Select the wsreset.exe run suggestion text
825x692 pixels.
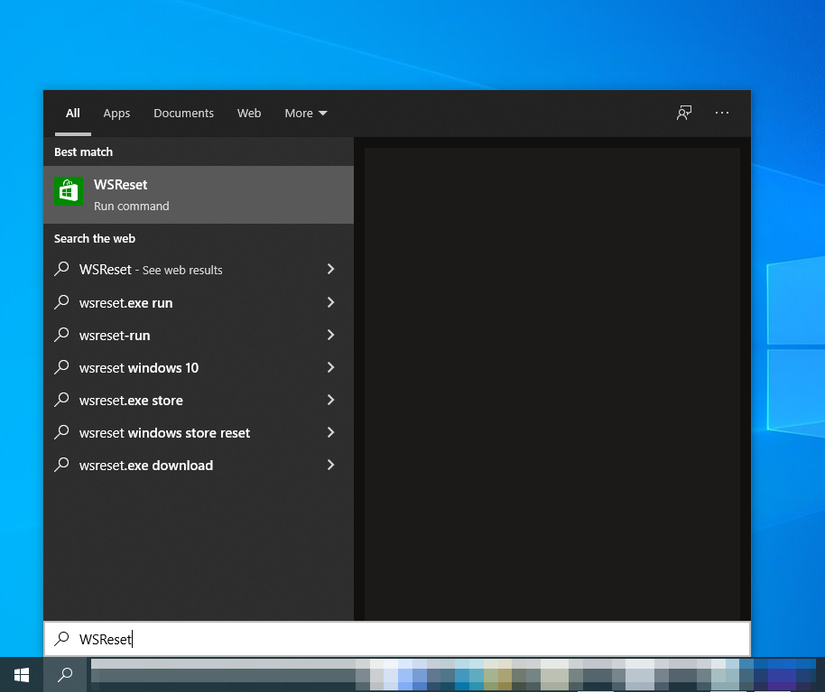126,303
